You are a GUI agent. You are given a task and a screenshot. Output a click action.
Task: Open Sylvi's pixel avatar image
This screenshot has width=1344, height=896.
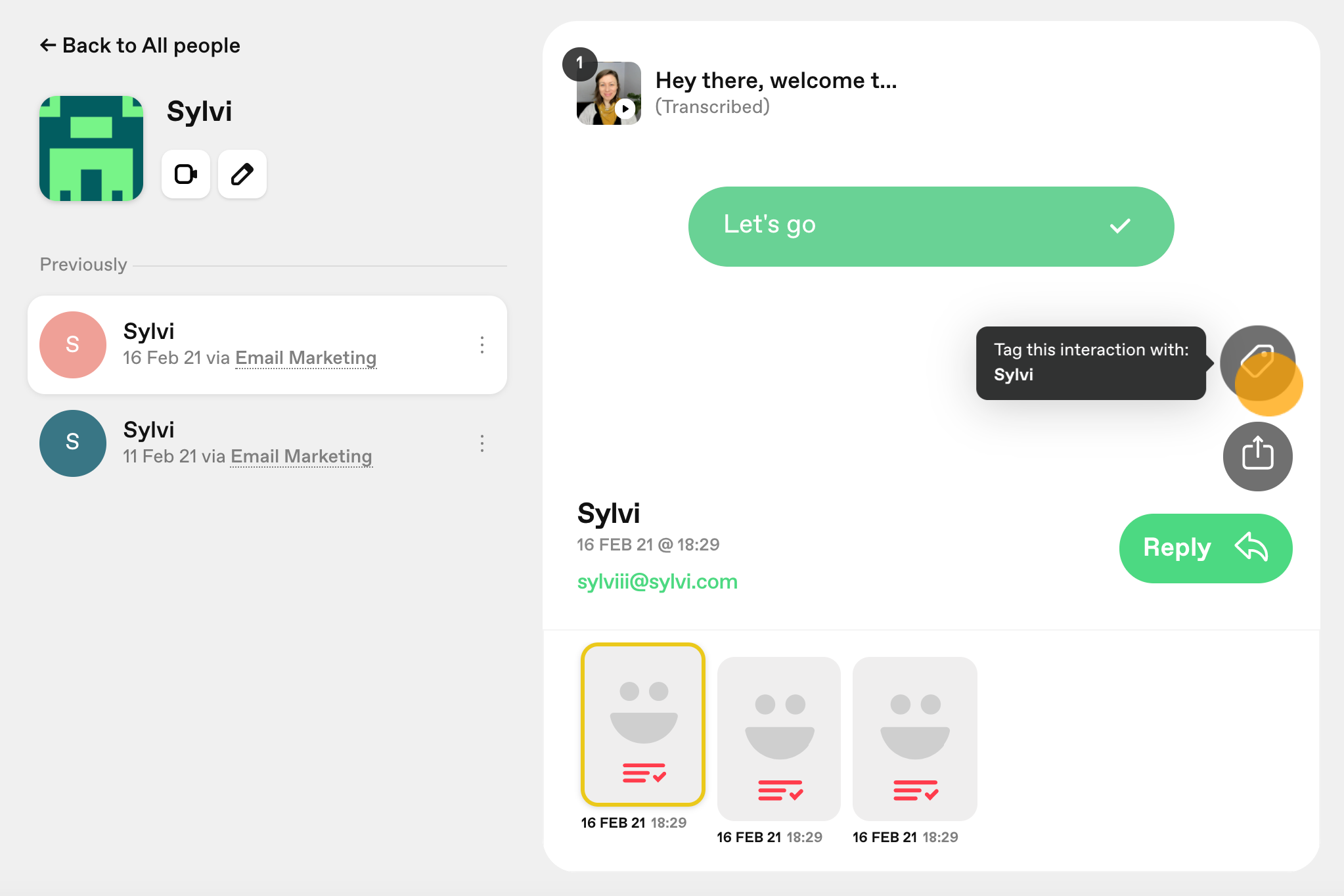tap(91, 148)
